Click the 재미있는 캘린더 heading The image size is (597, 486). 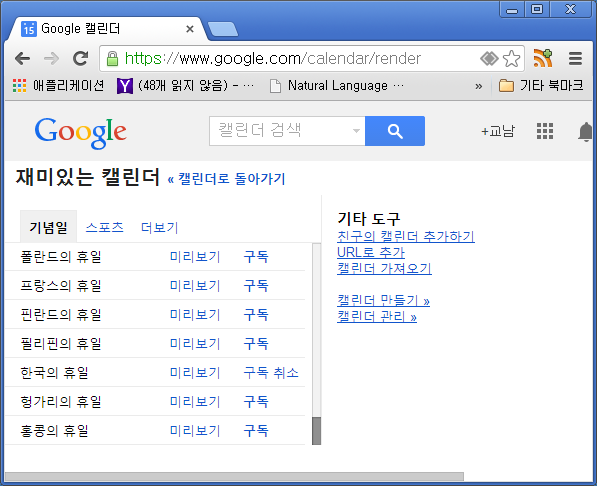88,177
